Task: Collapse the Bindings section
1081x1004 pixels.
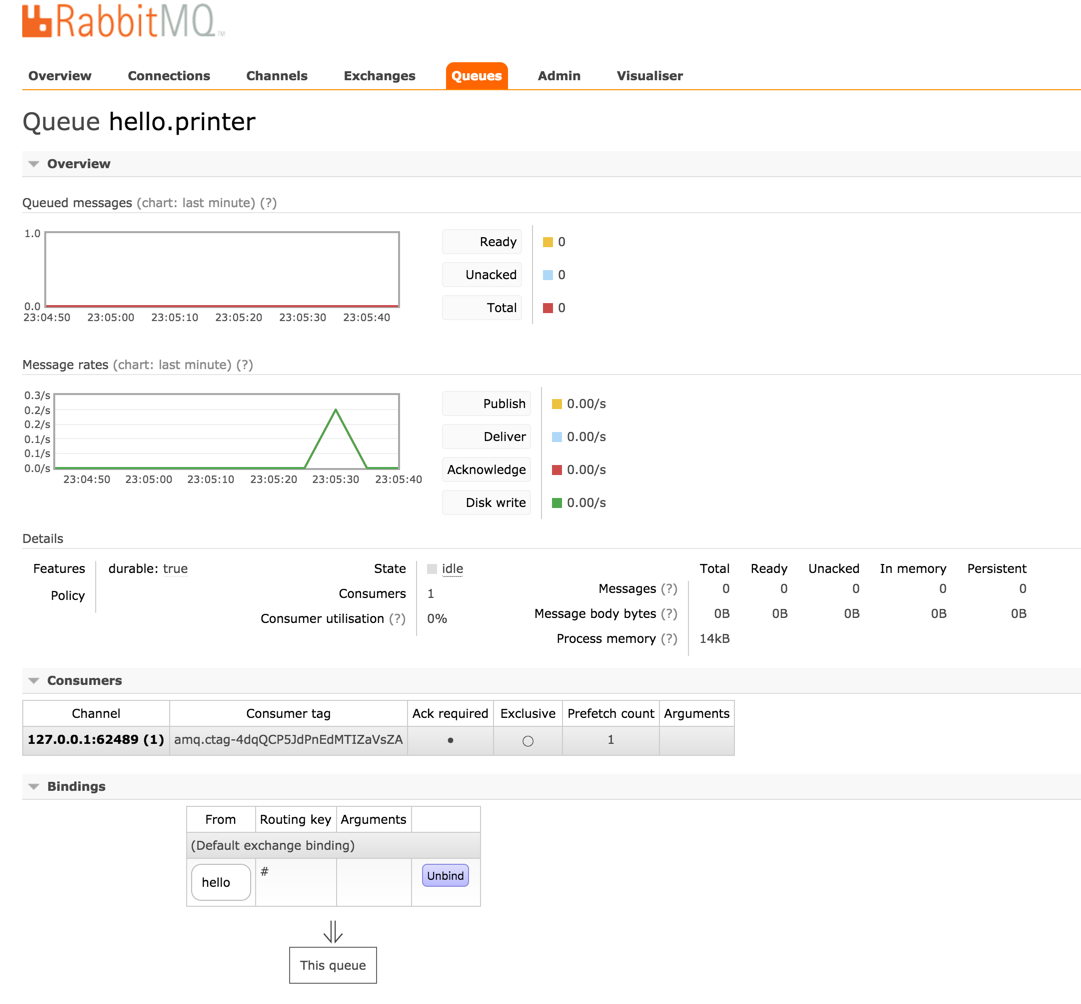Action: [34, 787]
